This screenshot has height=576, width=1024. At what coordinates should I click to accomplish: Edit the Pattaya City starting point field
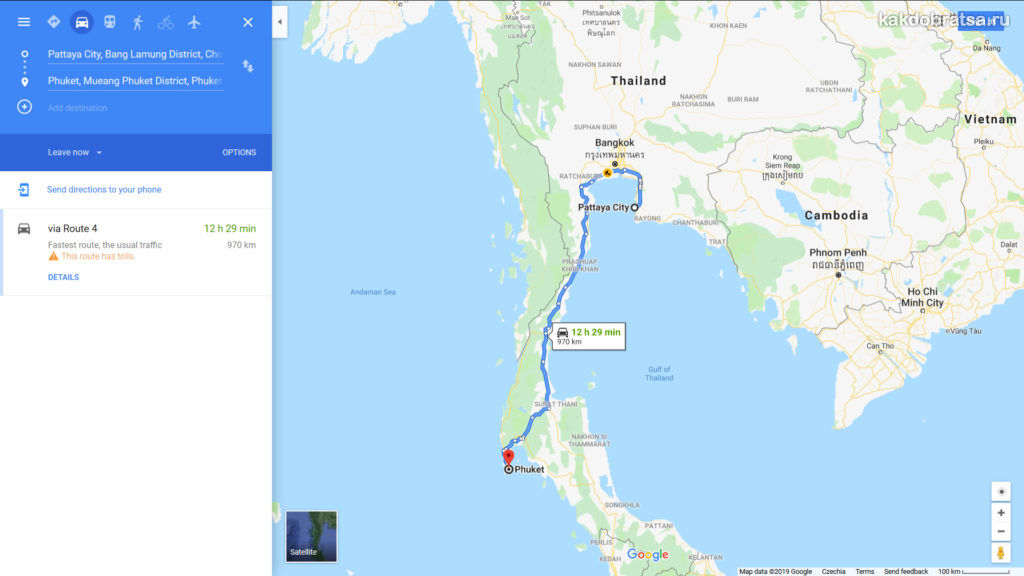click(135, 54)
